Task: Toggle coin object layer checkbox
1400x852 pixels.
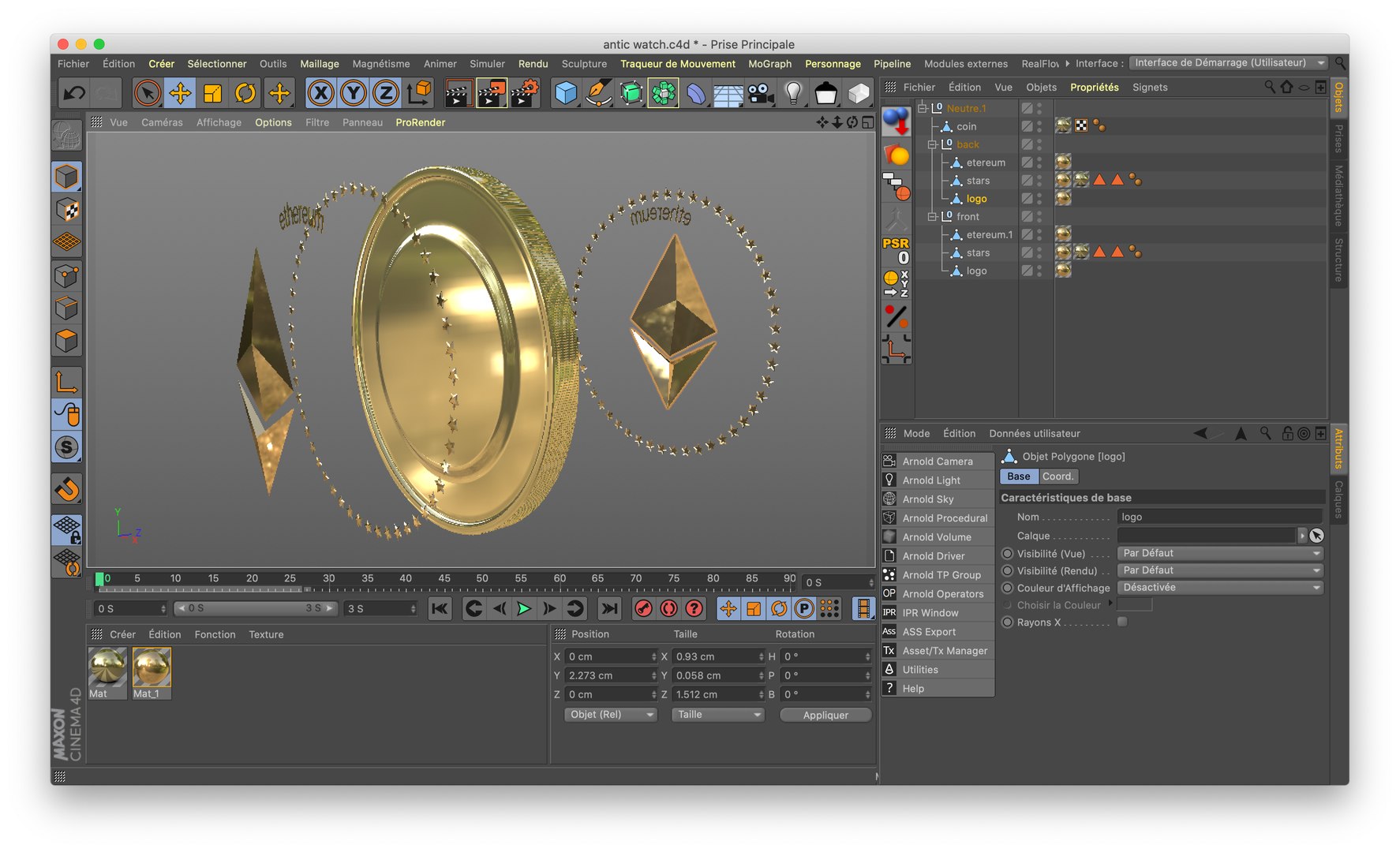Action: tap(1027, 126)
